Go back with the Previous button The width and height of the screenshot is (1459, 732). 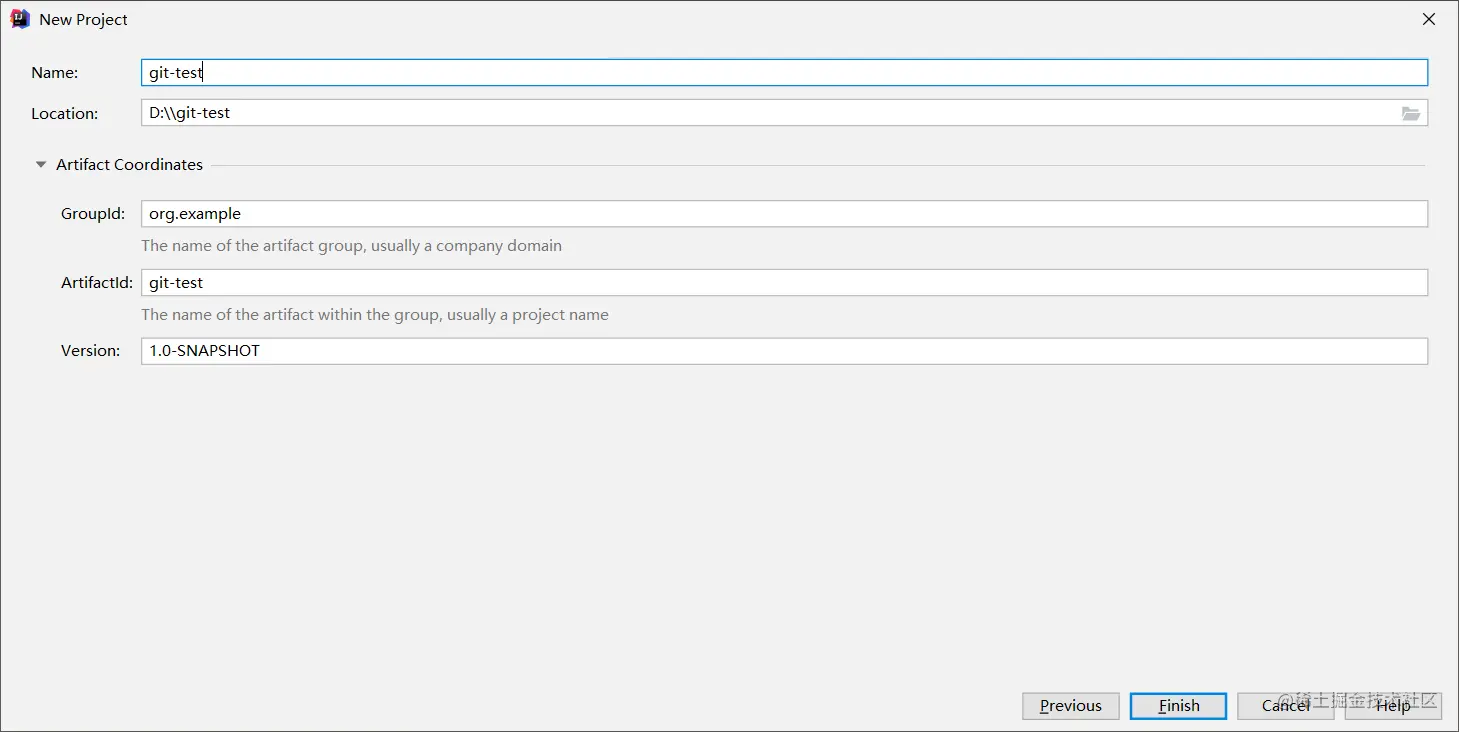pyautogui.click(x=1070, y=706)
